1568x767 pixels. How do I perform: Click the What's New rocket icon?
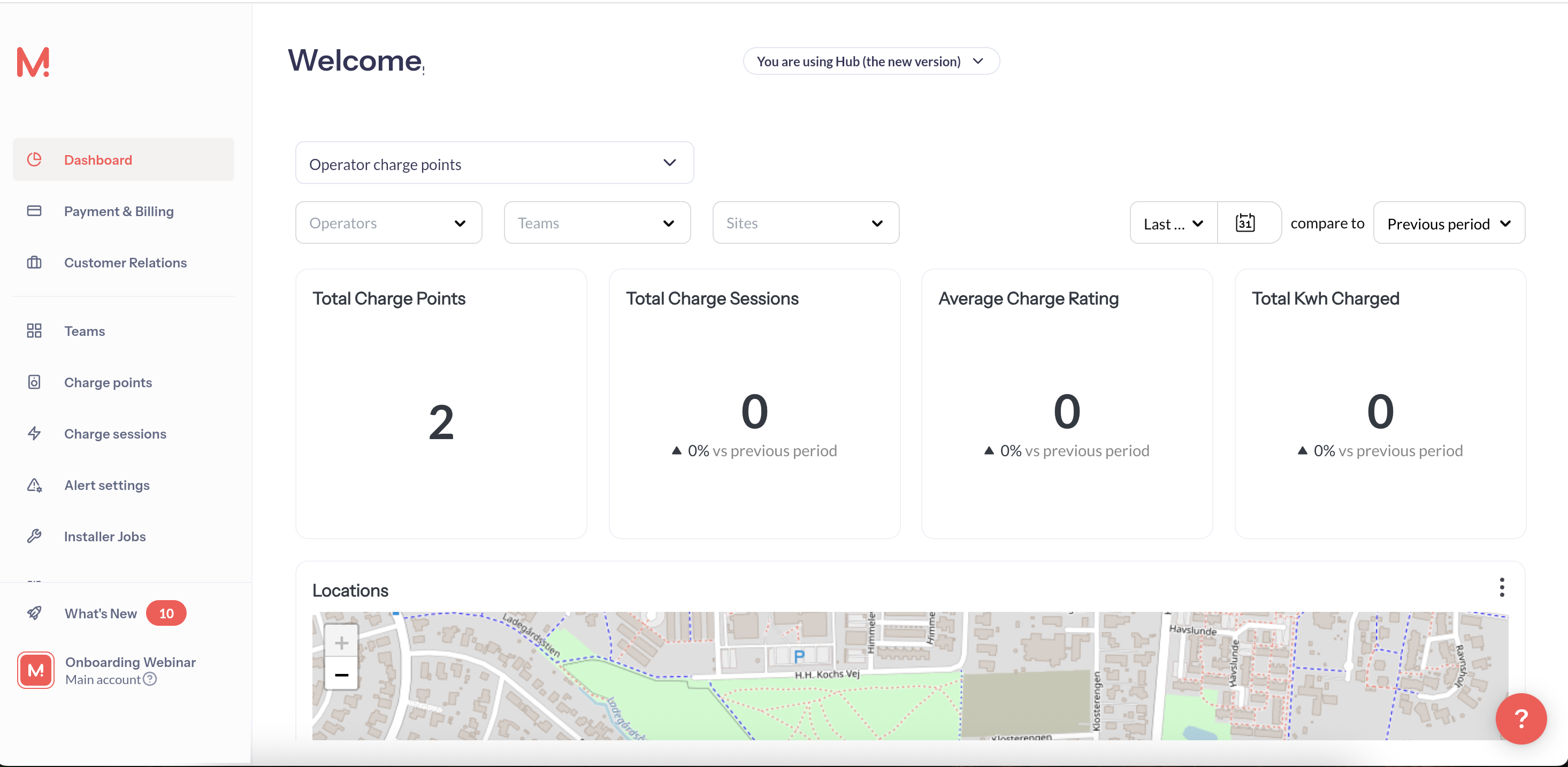click(x=35, y=613)
